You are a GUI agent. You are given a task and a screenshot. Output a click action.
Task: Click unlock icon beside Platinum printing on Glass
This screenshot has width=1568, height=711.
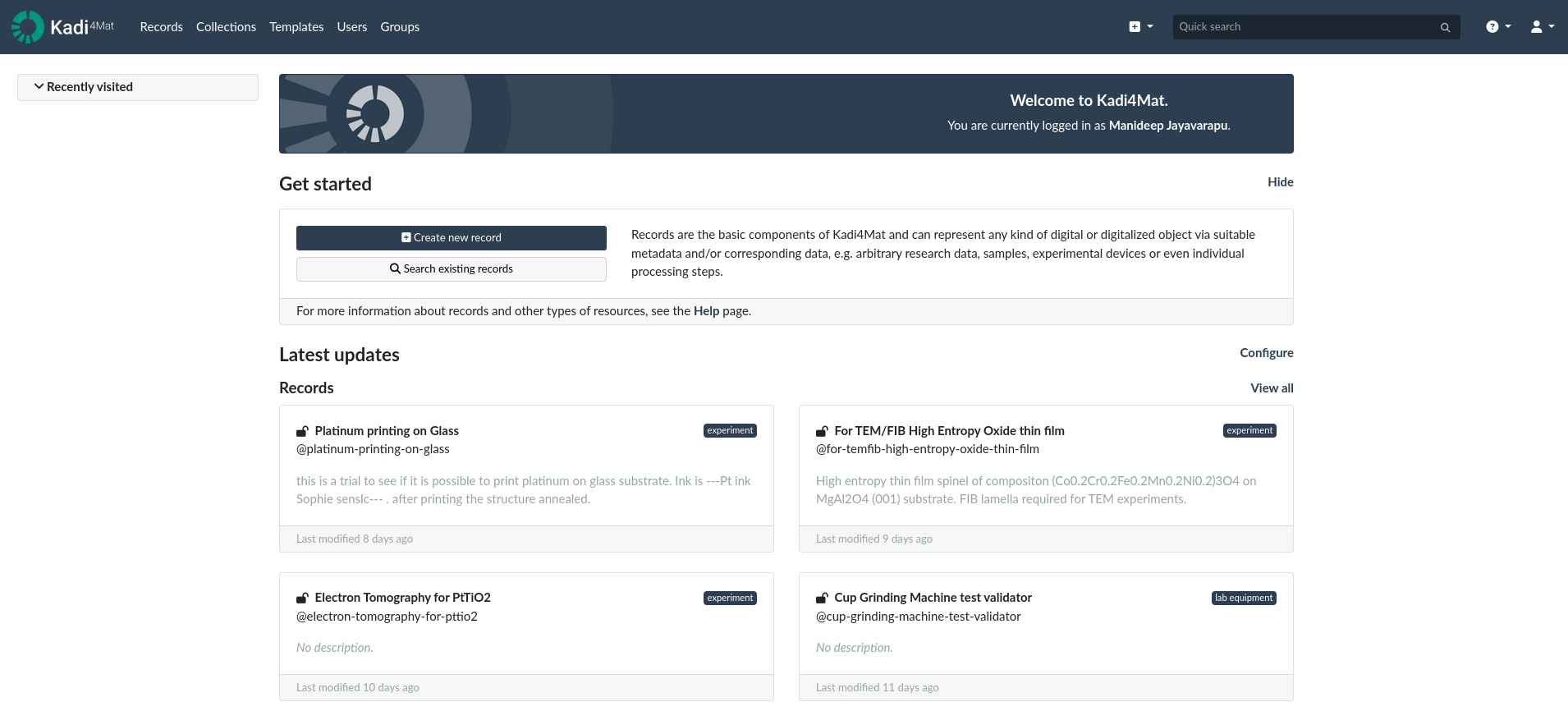(302, 431)
